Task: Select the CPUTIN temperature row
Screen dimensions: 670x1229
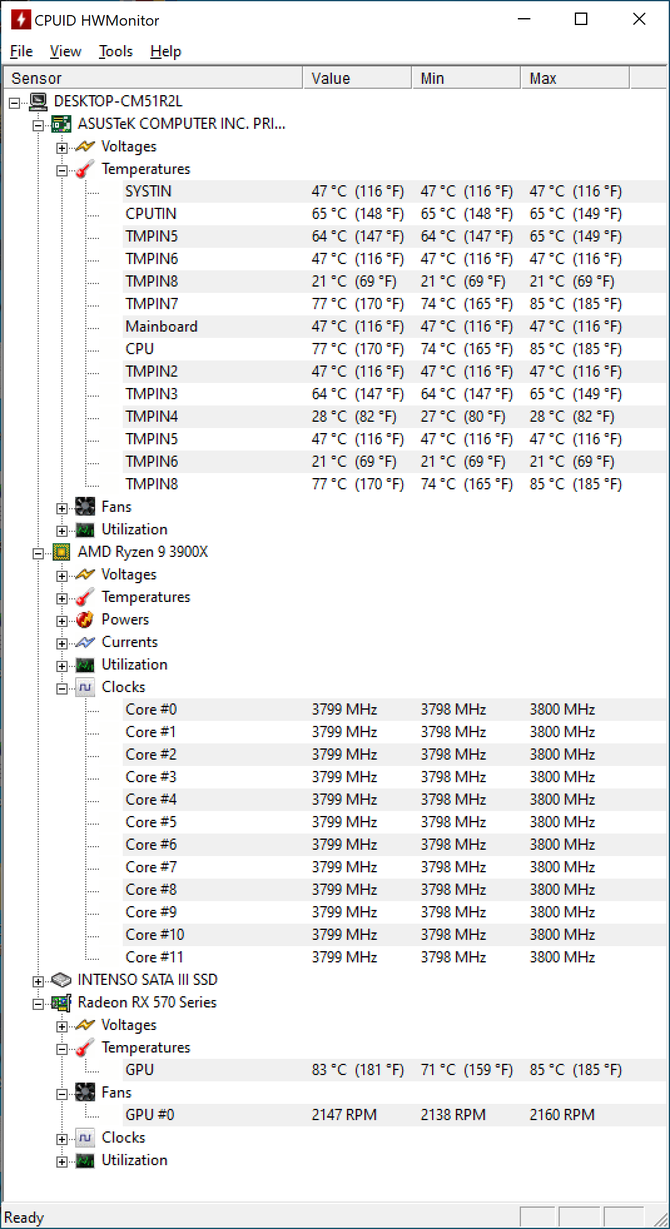Action: 394,214
